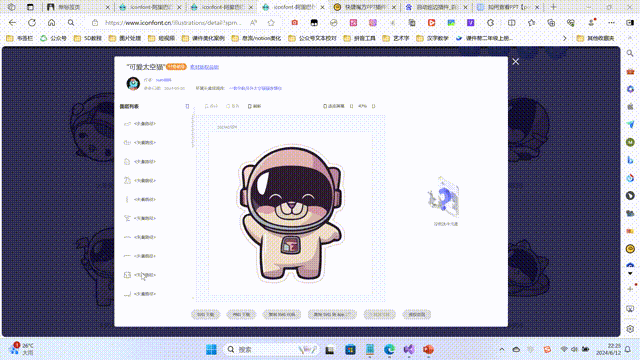Open the Windows Start menu
The height and width of the screenshot is (360, 640).
point(211,349)
